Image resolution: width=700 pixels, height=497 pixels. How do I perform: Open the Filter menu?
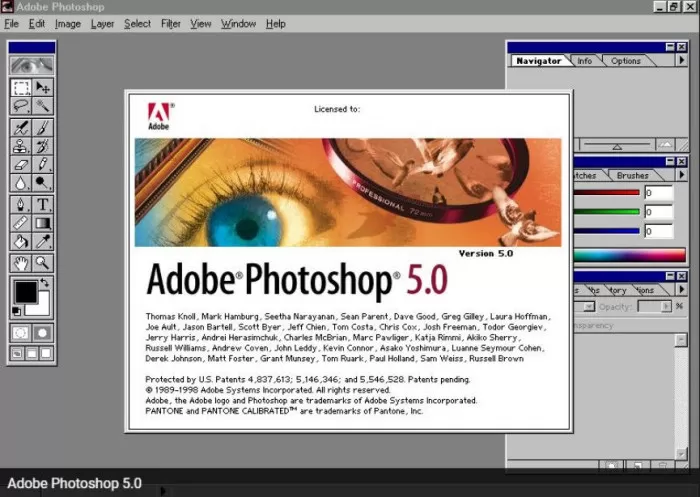tap(171, 24)
